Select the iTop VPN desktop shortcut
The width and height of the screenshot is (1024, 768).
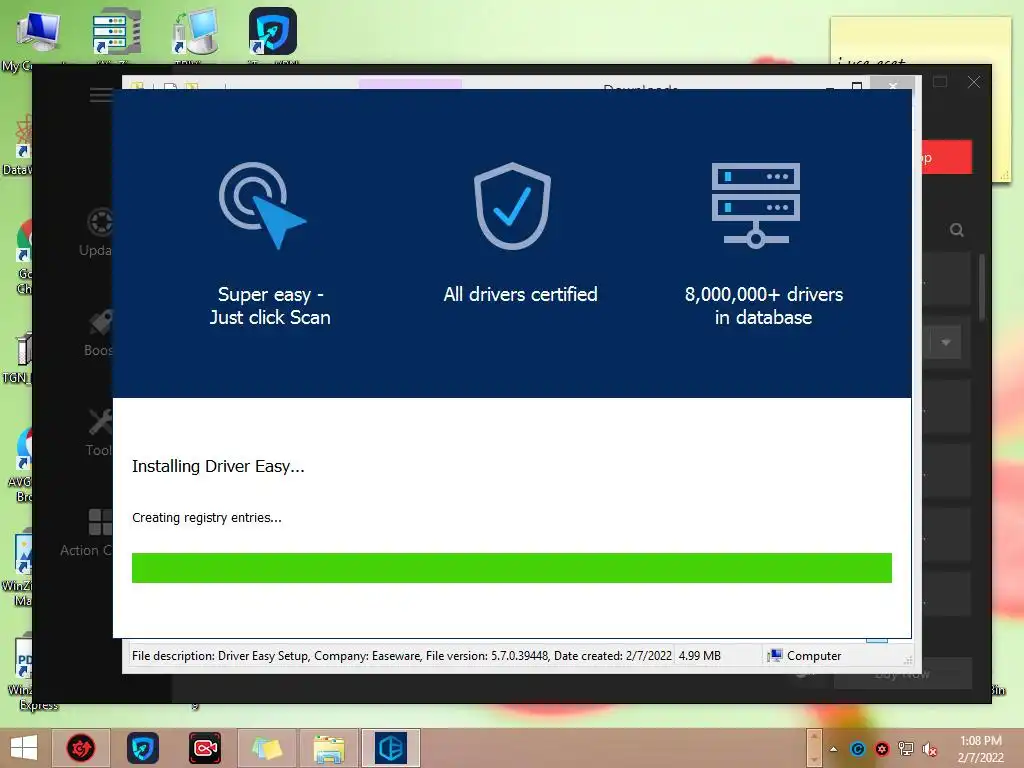click(x=273, y=31)
